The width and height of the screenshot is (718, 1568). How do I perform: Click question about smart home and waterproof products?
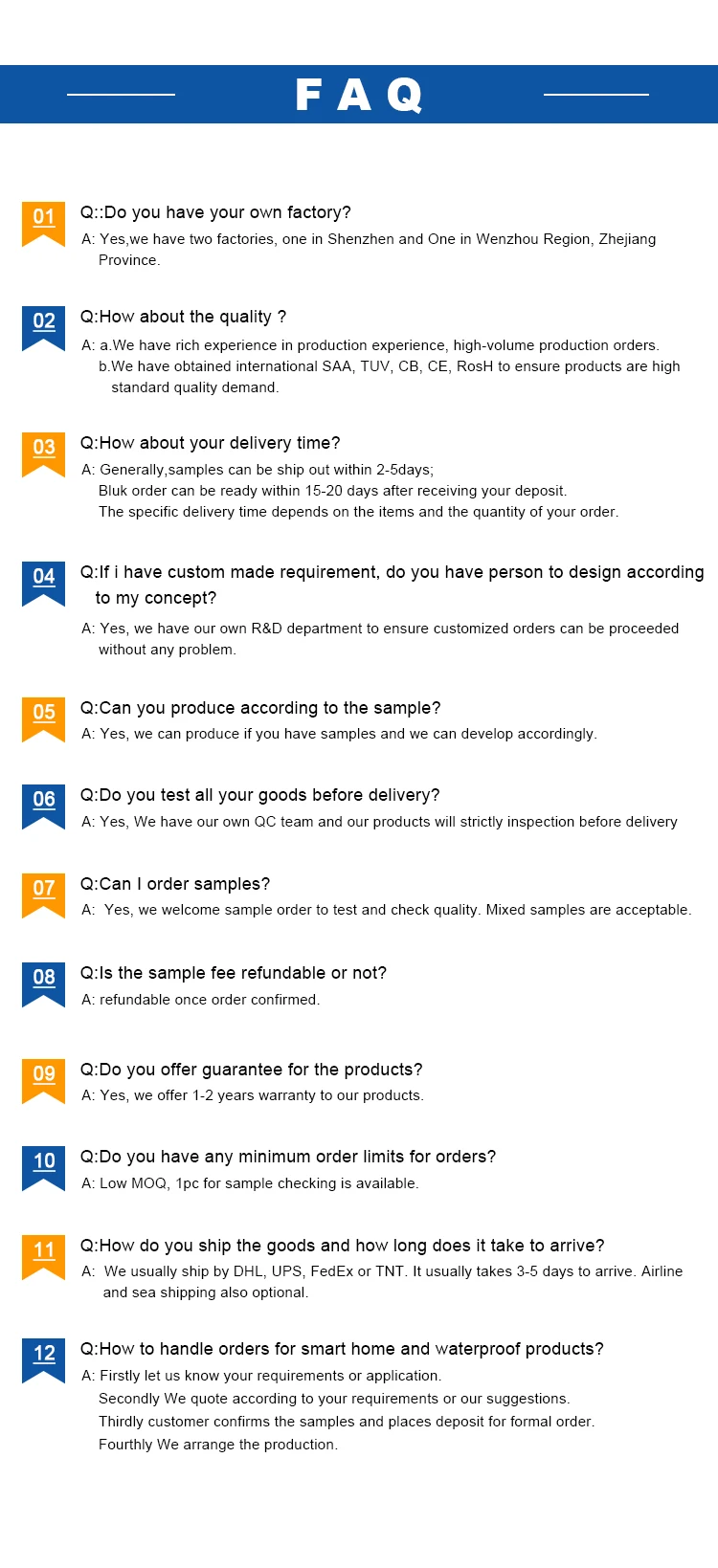tap(342, 1349)
